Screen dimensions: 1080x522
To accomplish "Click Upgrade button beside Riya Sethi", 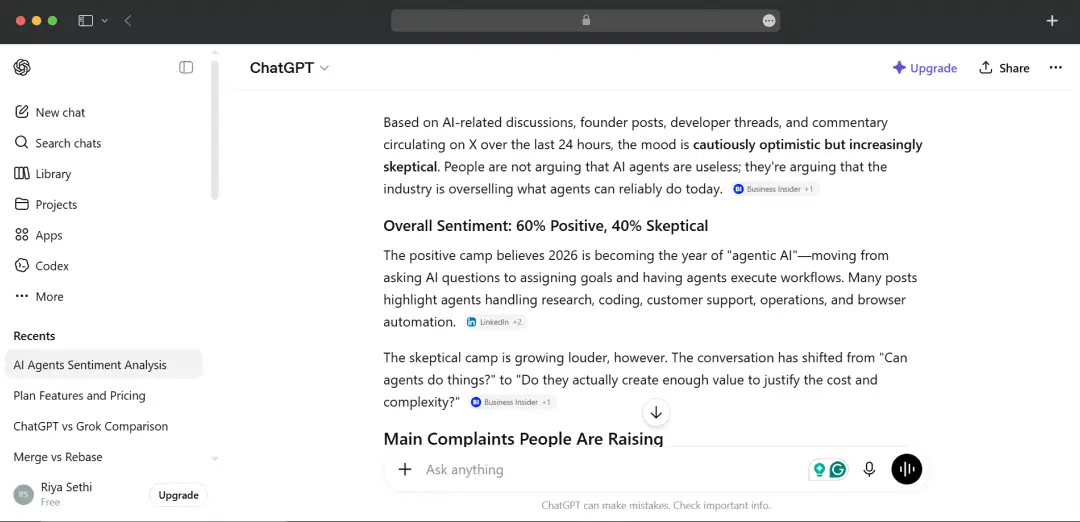I will [x=178, y=495].
